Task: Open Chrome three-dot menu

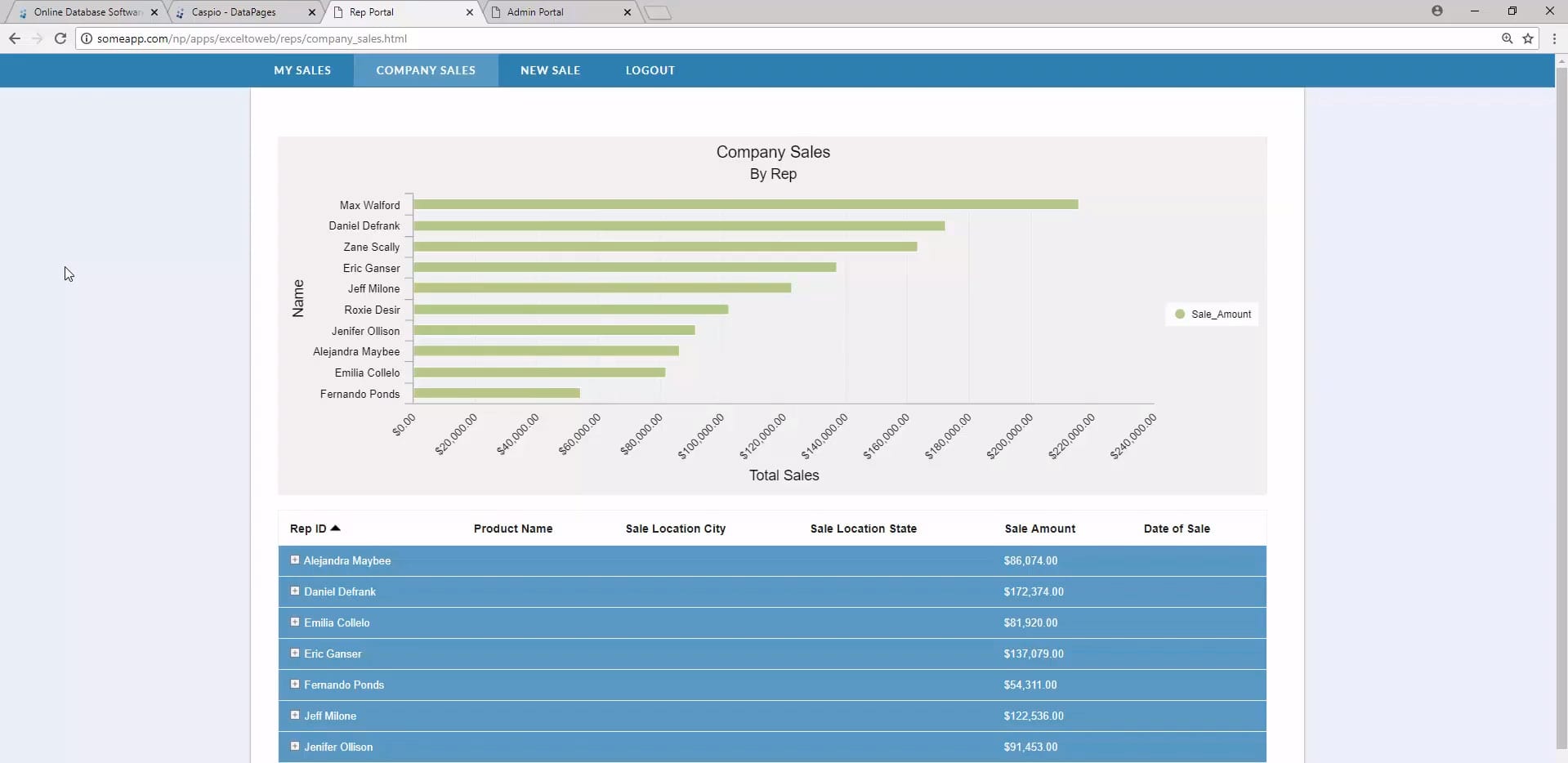Action: pos(1553,38)
